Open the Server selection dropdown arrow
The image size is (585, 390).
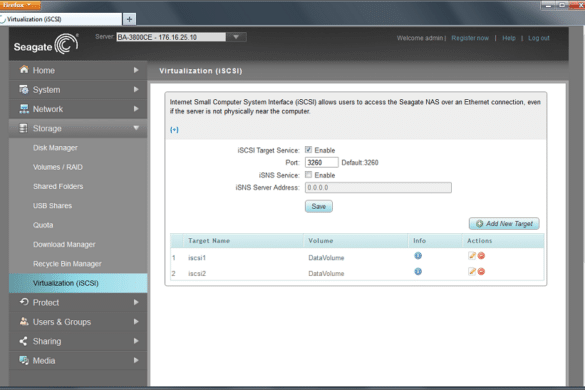coord(236,37)
